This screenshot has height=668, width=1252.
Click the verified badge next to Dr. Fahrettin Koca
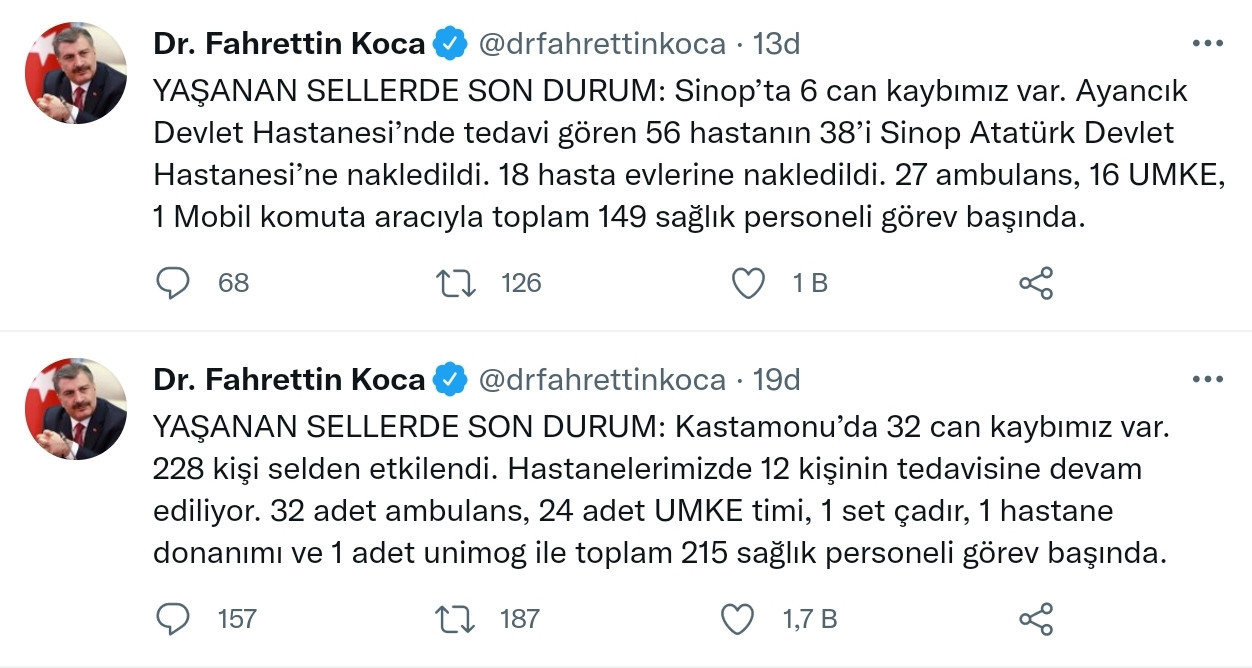point(448,42)
